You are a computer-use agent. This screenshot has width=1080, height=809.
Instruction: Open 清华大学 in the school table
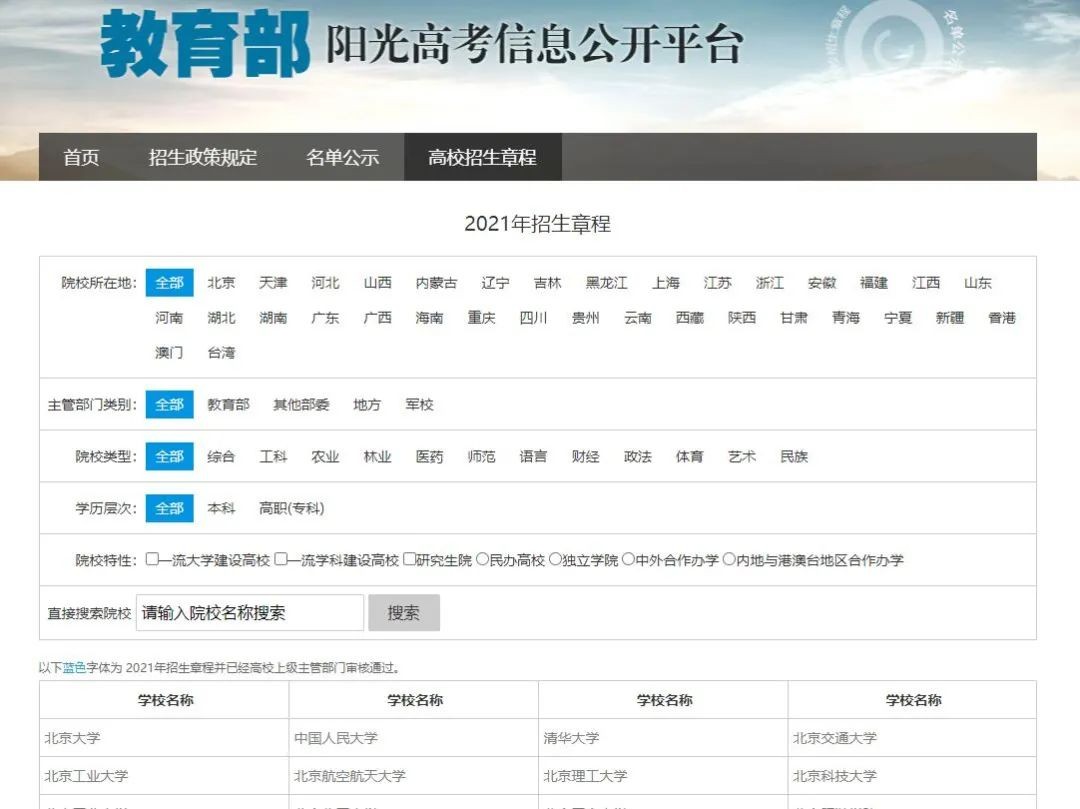(x=571, y=738)
